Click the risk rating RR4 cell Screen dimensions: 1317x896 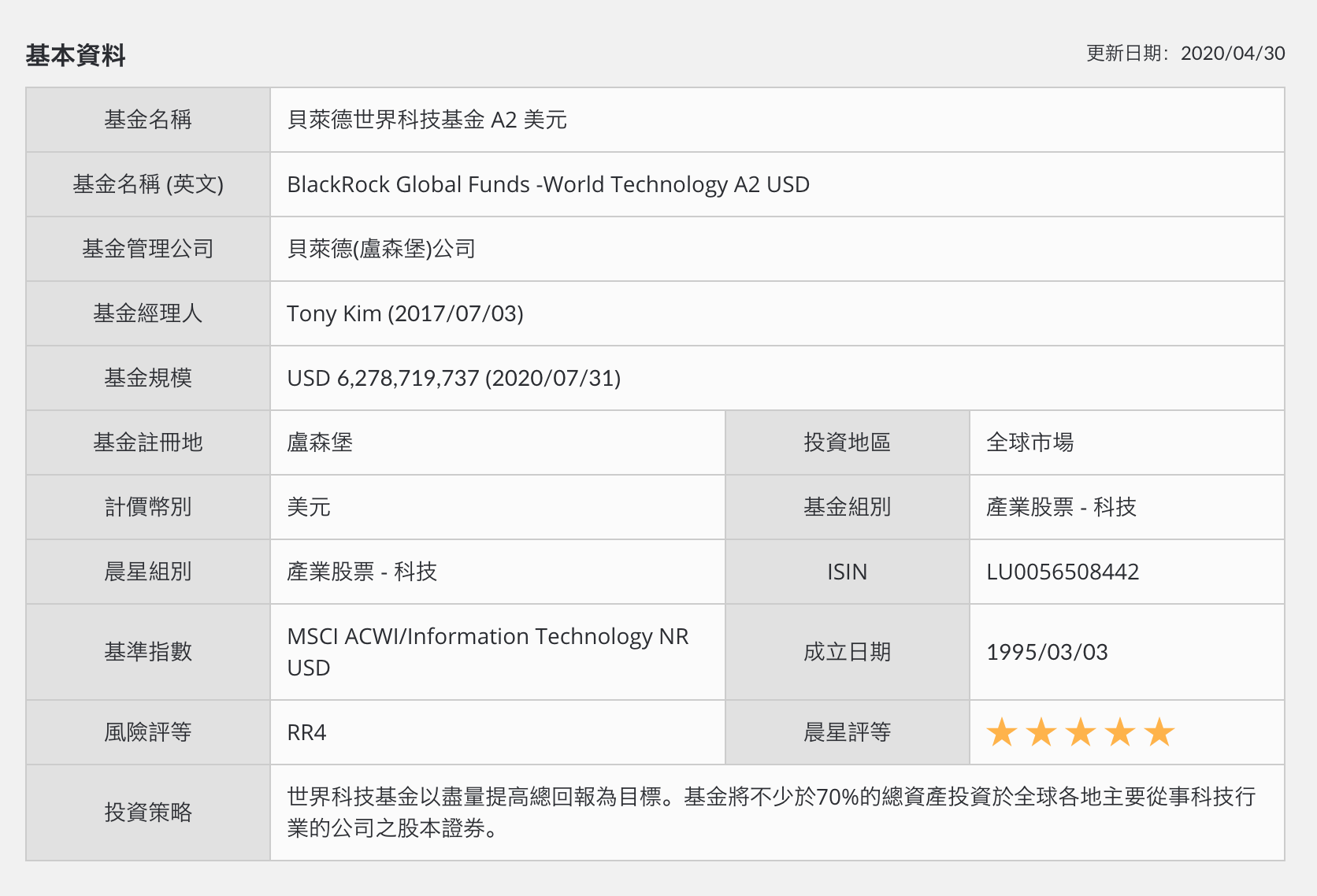[x=306, y=732]
